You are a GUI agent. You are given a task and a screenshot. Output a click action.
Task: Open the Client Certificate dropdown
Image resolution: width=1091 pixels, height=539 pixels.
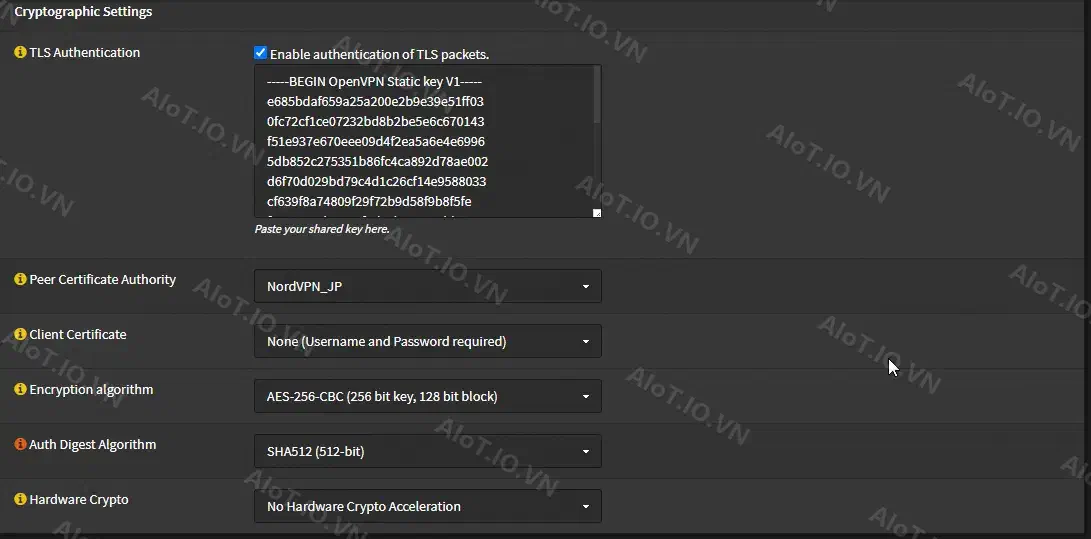[x=427, y=341]
